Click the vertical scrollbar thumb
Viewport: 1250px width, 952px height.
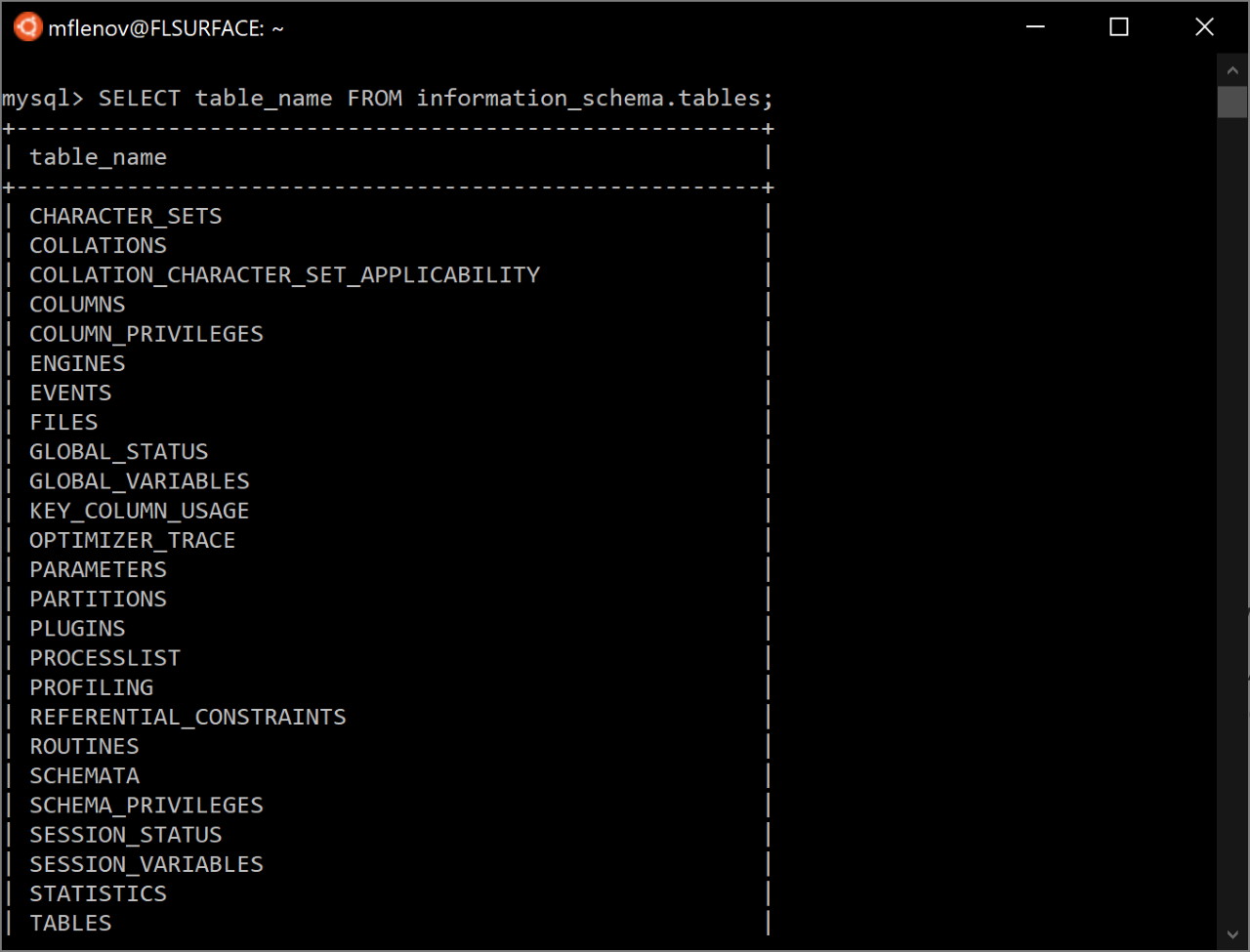coord(1232,102)
